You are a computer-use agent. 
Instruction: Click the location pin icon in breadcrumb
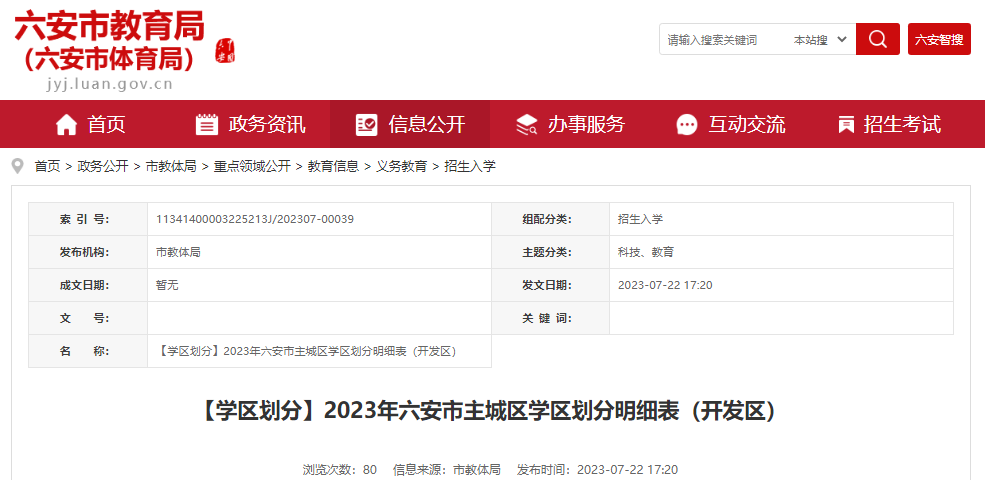tap(18, 166)
